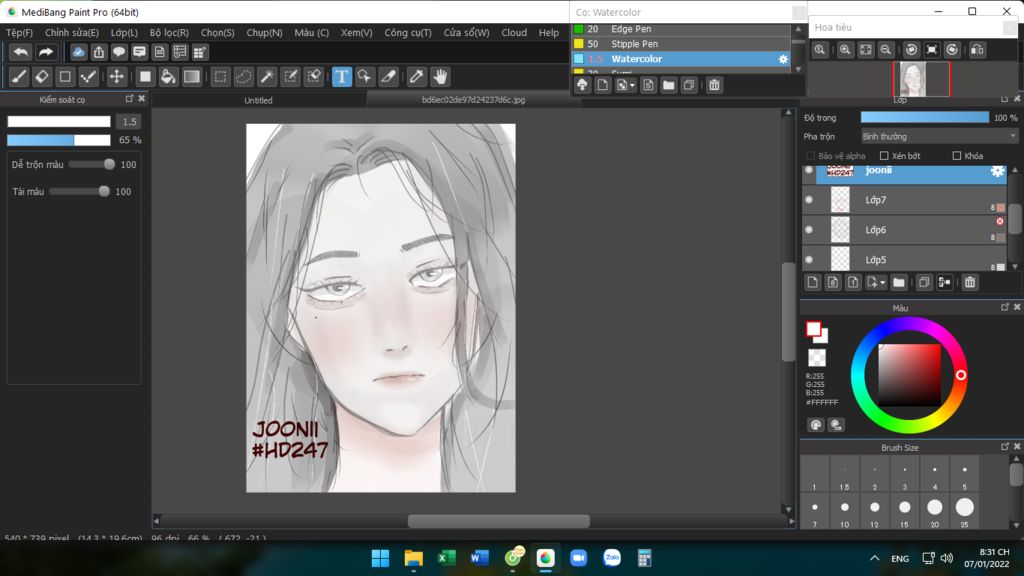Switch to the Untitled tab
Viewport: 1024px width, 576px height.
[x=259, y=101]
